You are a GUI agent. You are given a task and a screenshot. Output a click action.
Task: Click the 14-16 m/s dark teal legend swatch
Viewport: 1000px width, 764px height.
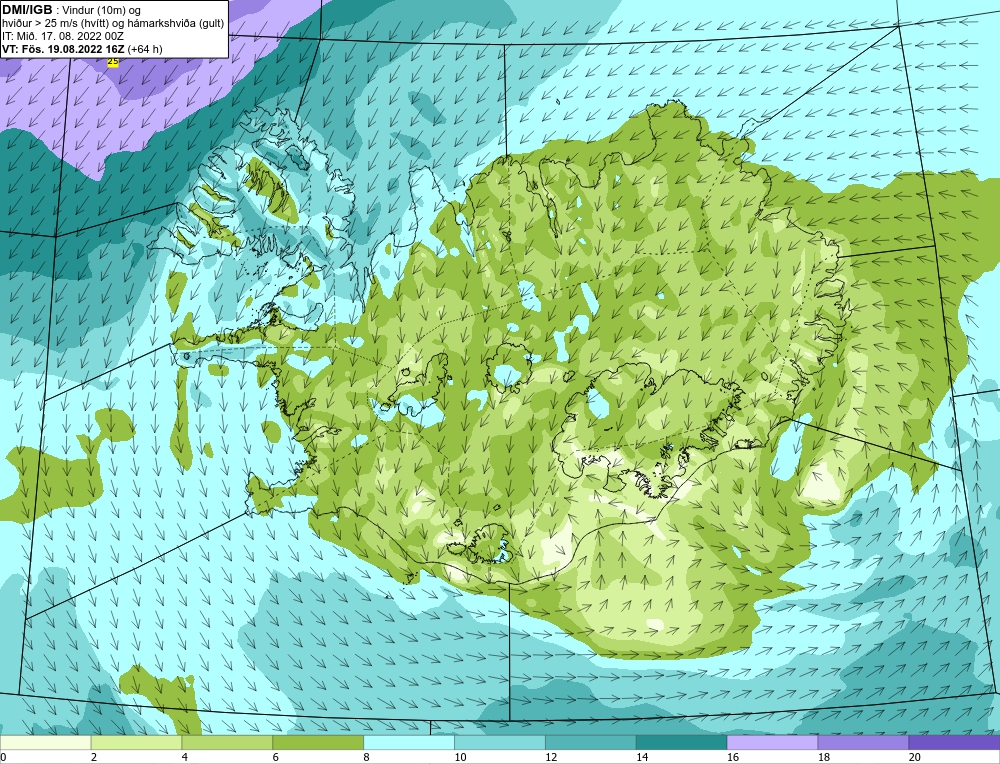coord(682,742)
